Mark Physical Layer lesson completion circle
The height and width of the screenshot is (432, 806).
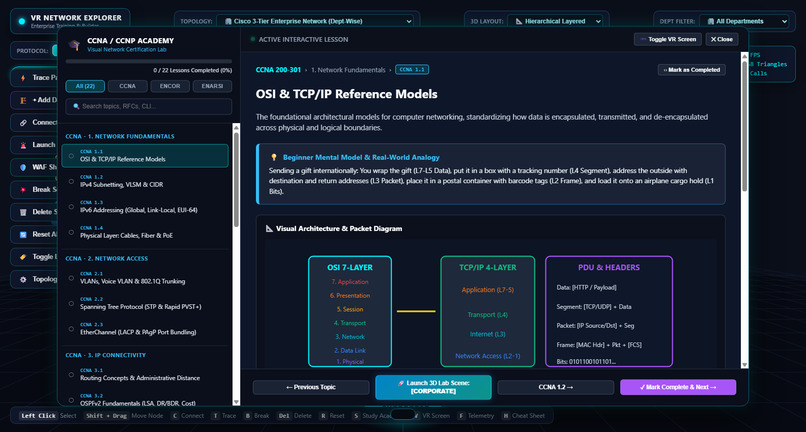point(71,232)
